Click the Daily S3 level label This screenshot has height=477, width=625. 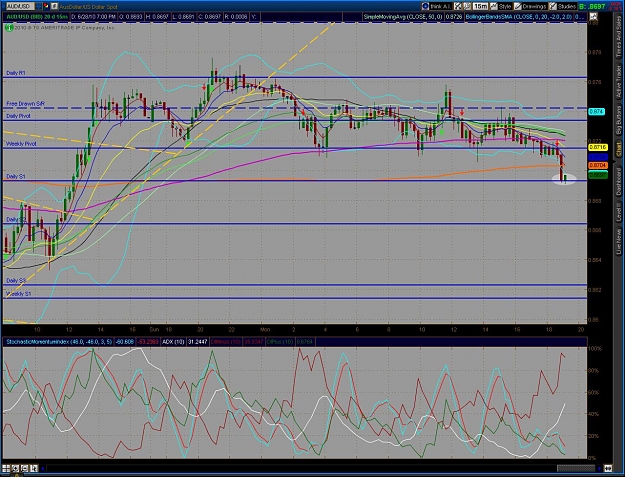tap(16, 281)
